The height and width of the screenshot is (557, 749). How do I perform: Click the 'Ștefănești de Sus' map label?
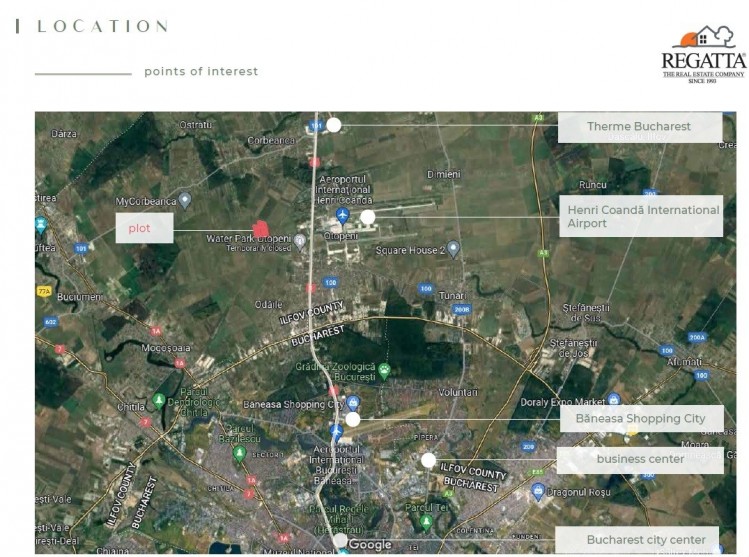click(586, 312)
